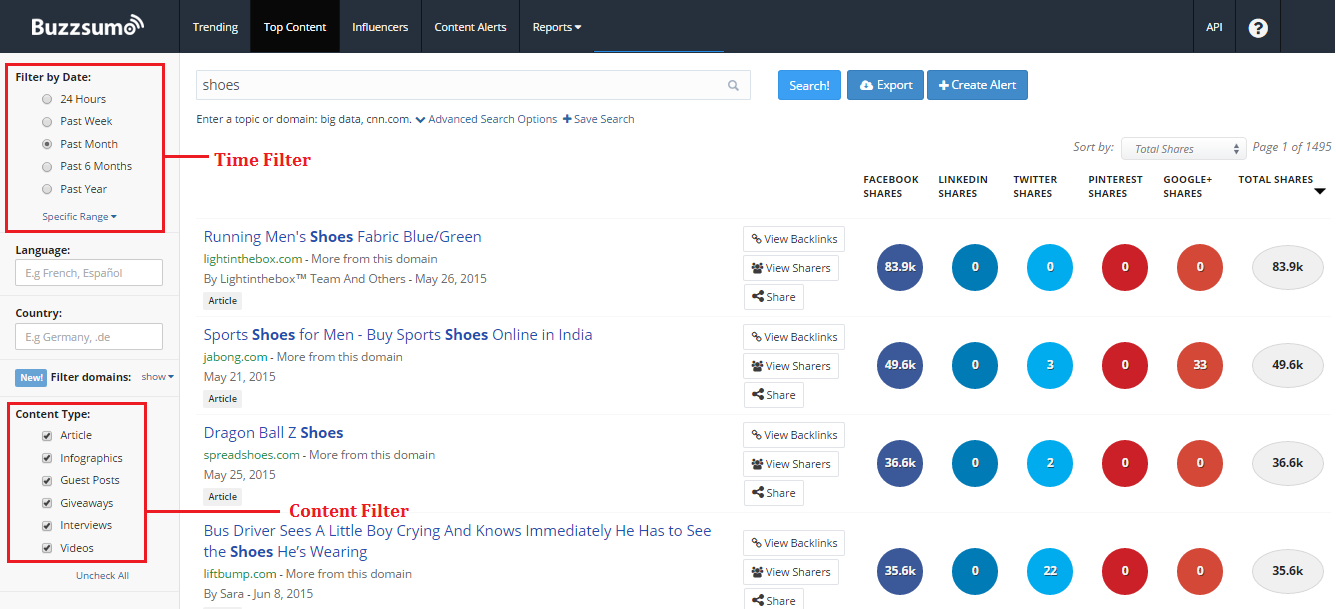Click the Uncheck All link
Screen dimensions: 1336x609
[102, 576]
